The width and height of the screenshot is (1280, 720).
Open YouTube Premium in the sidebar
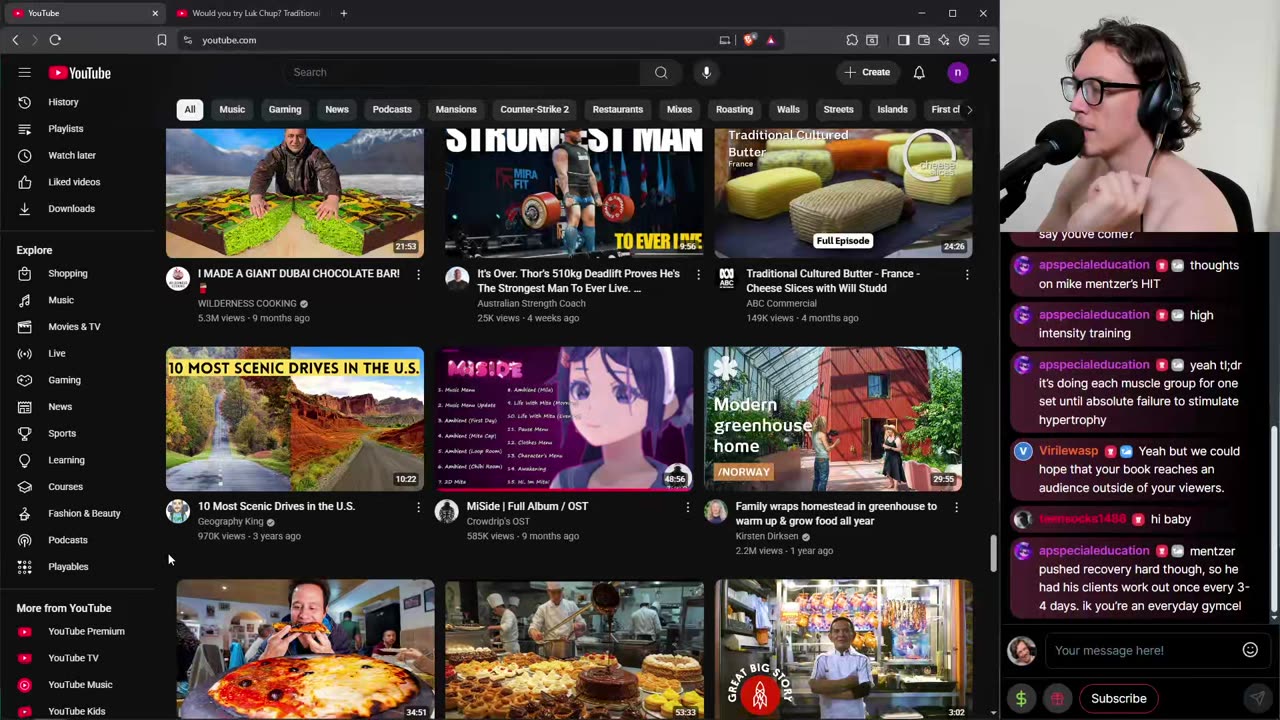86,631
